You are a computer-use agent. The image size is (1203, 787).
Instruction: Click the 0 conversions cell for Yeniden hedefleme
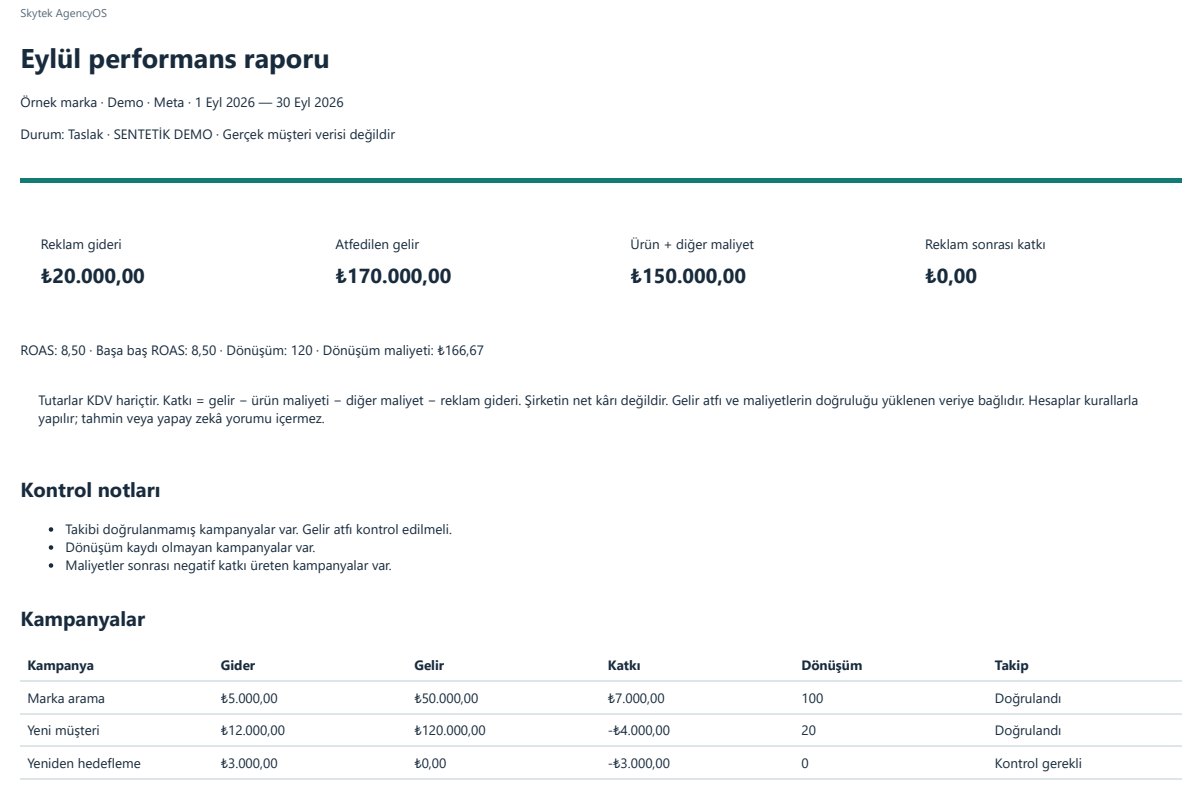click(x=805, y=763)
